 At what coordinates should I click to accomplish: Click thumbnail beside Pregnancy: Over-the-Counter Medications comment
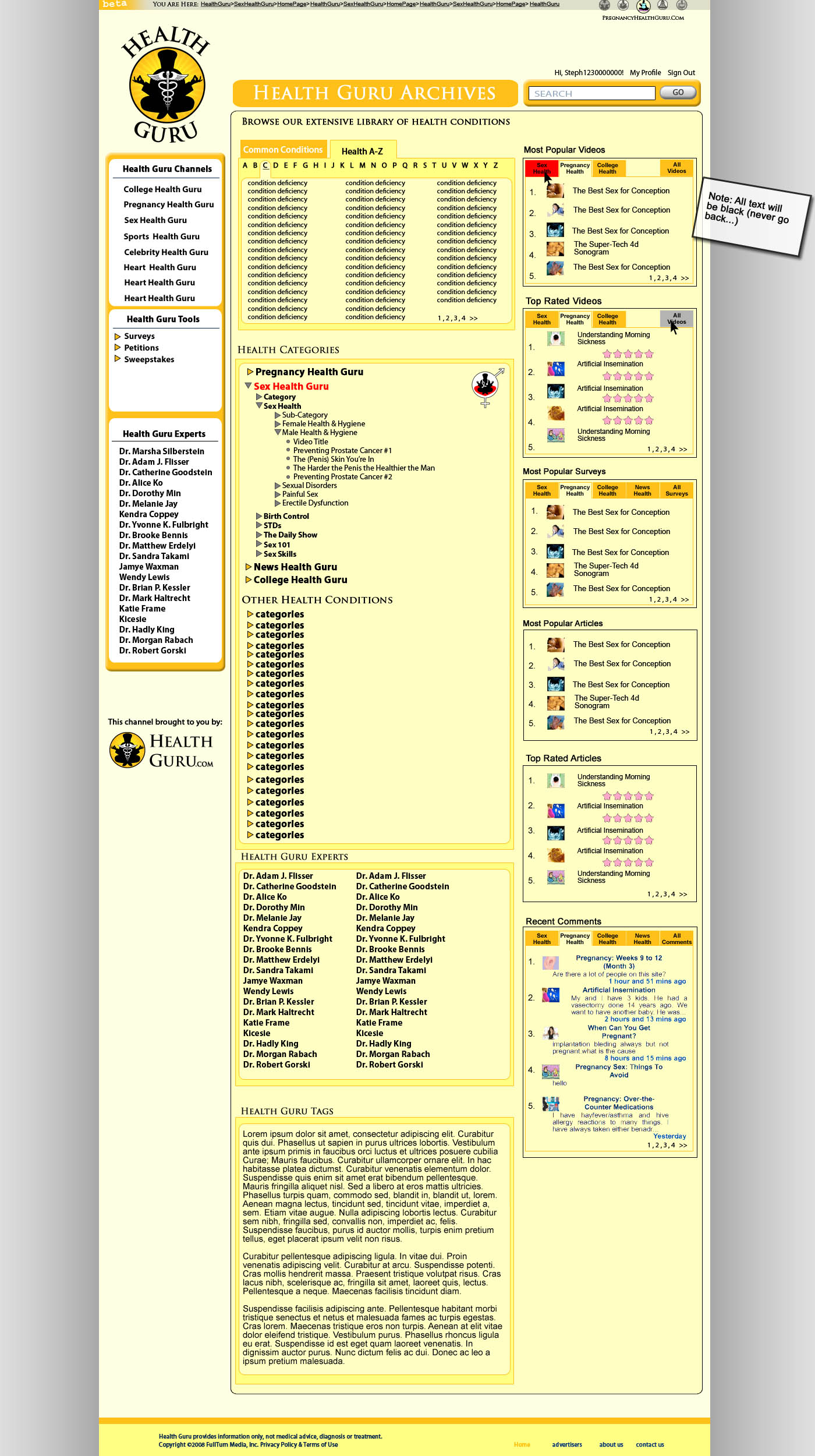(x=551, y=1104)
